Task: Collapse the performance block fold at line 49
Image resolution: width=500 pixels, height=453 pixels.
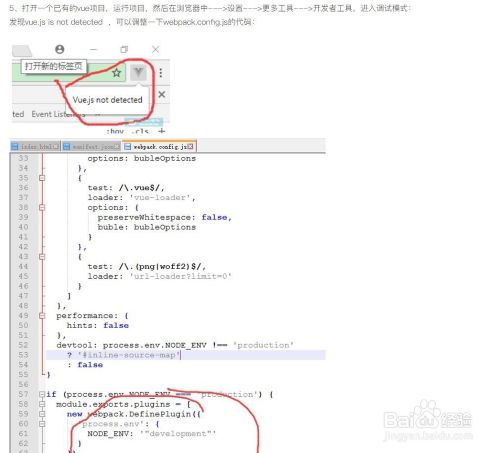Action: click(42, 316)
